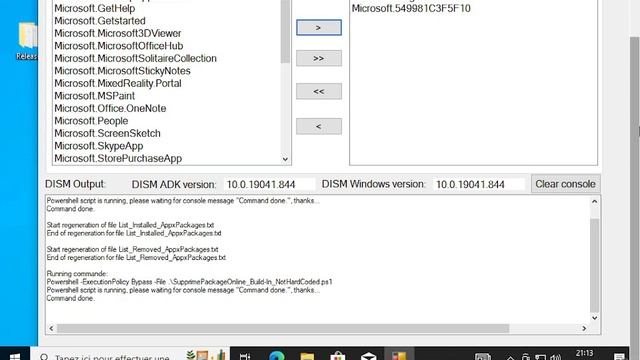The height and width of the screenshot is (360, 640).
Task: Click the double left arrow << button
Action: tap(319, 91)
